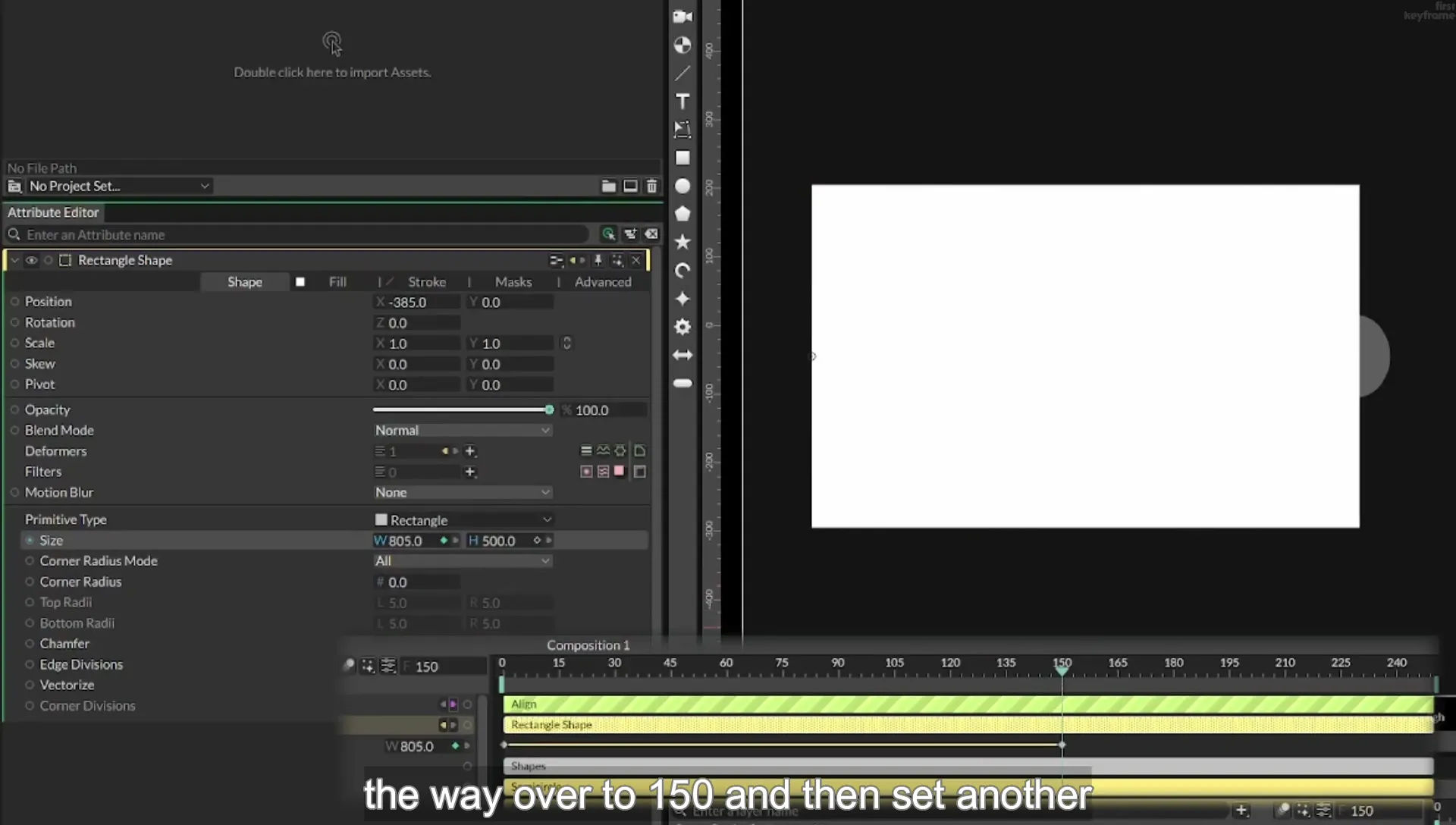
Task: Select the Ellipse shape tool
Action: 682,186
